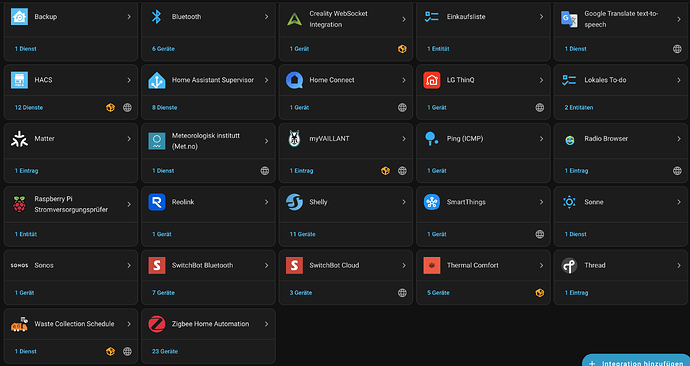Viewport: 690px width, 366px height.
Task: Open the 12 Dienste link under HACS
Action: 29,107
